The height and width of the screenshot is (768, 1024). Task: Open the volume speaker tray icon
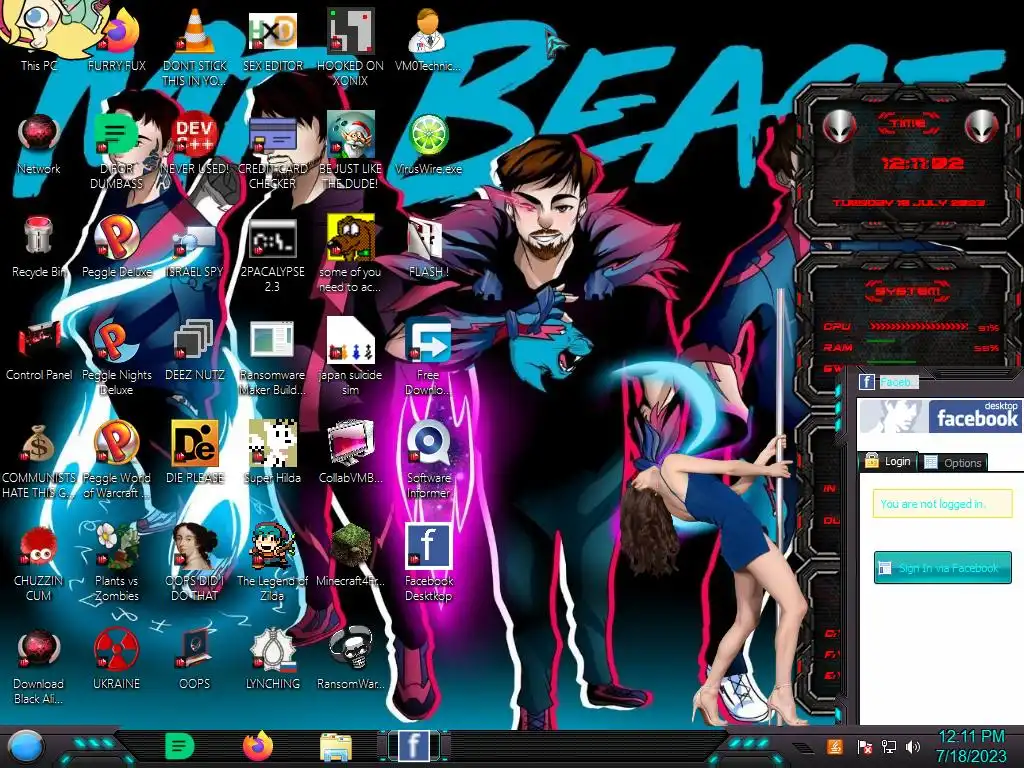913,747
